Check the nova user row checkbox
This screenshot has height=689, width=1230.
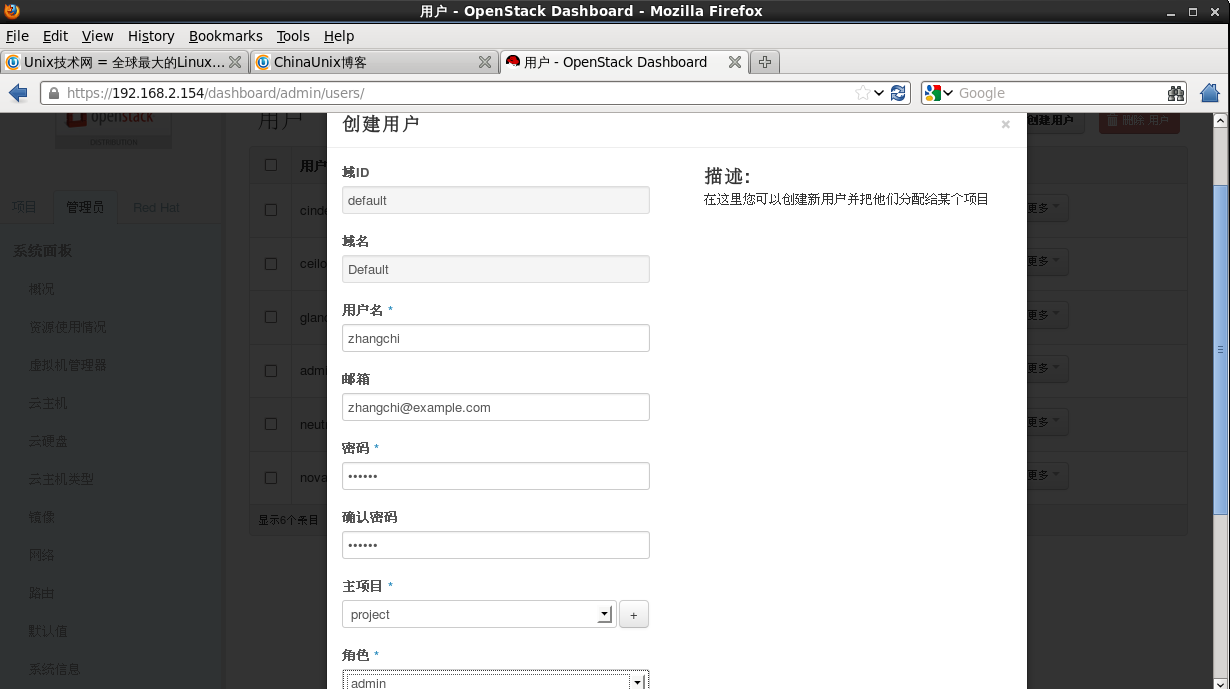point(272,478)
